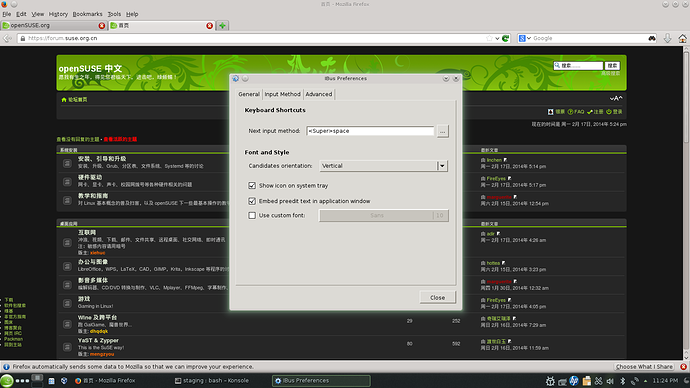
Task: Toggle Embed preedit text in application window
Action: point(252,201)
